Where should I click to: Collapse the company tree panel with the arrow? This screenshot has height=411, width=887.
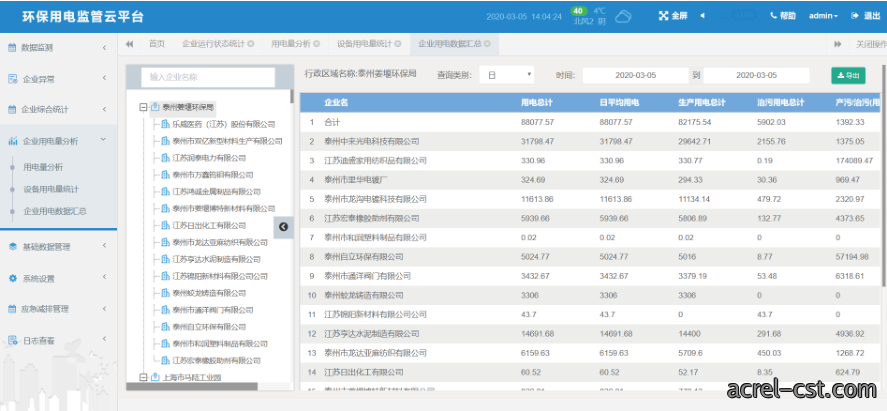(283, 227)
